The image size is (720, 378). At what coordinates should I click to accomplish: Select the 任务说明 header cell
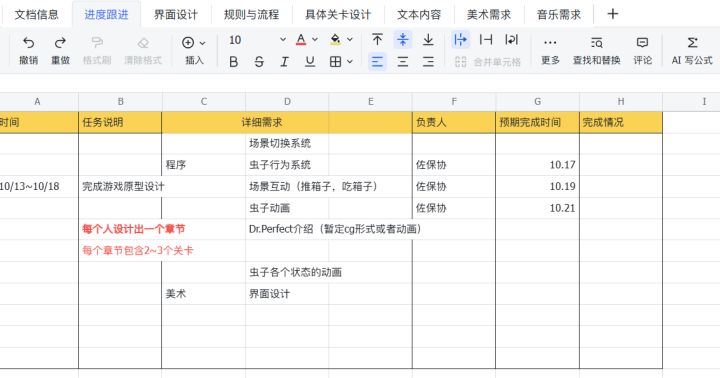(120, 122)
